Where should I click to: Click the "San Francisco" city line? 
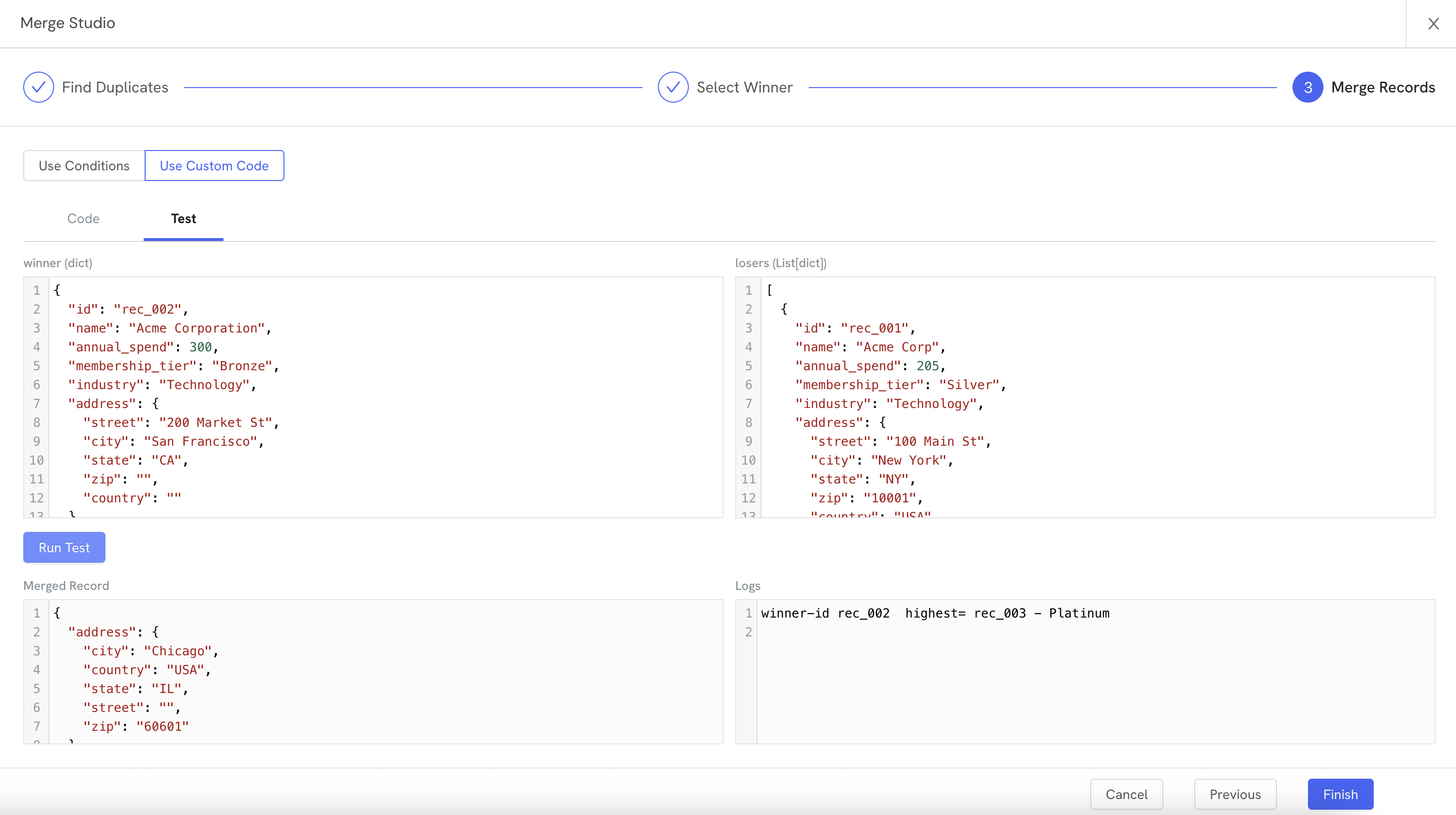174,441
